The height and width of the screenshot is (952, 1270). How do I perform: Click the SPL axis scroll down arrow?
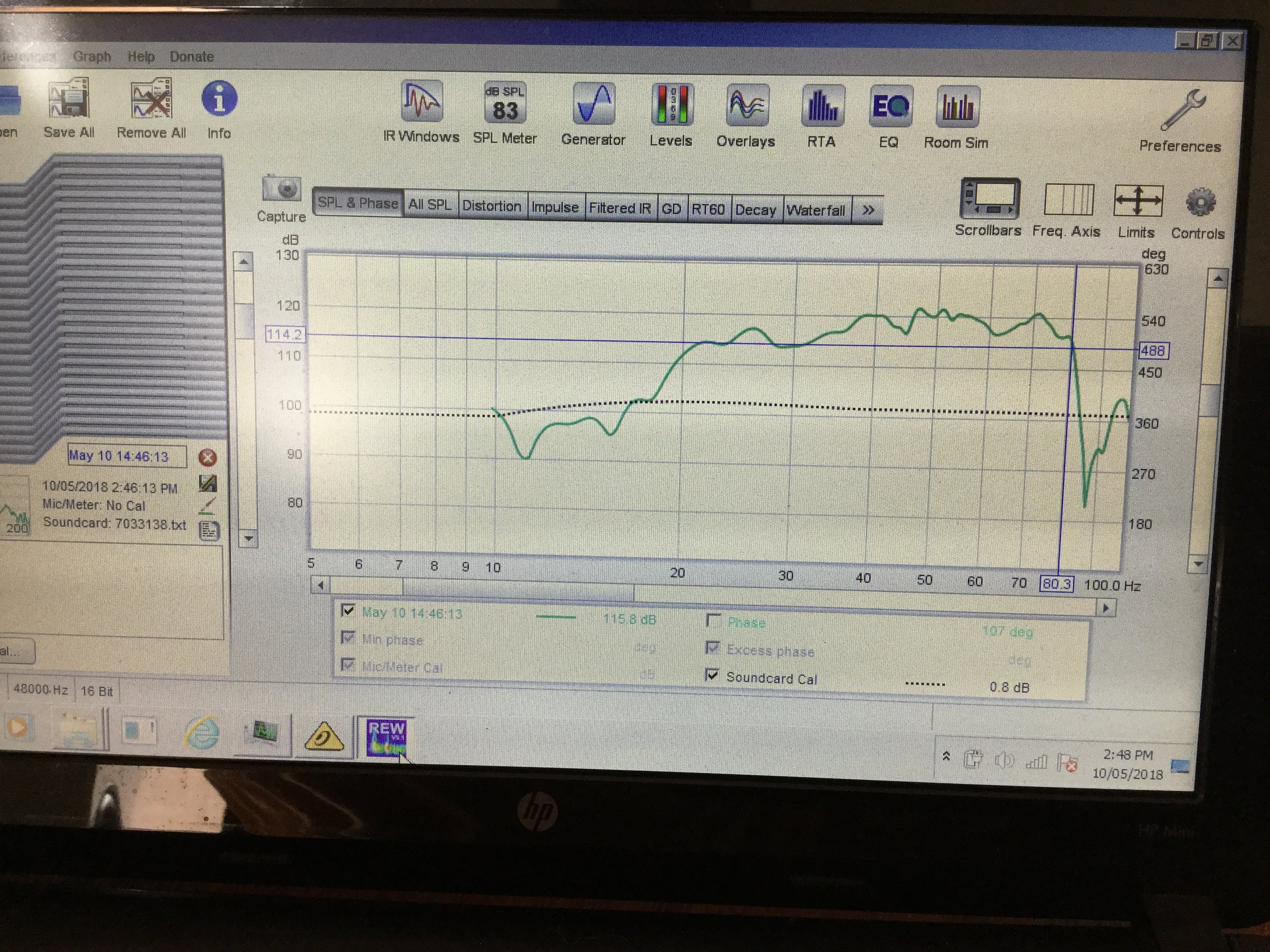[x=249, y=538]
